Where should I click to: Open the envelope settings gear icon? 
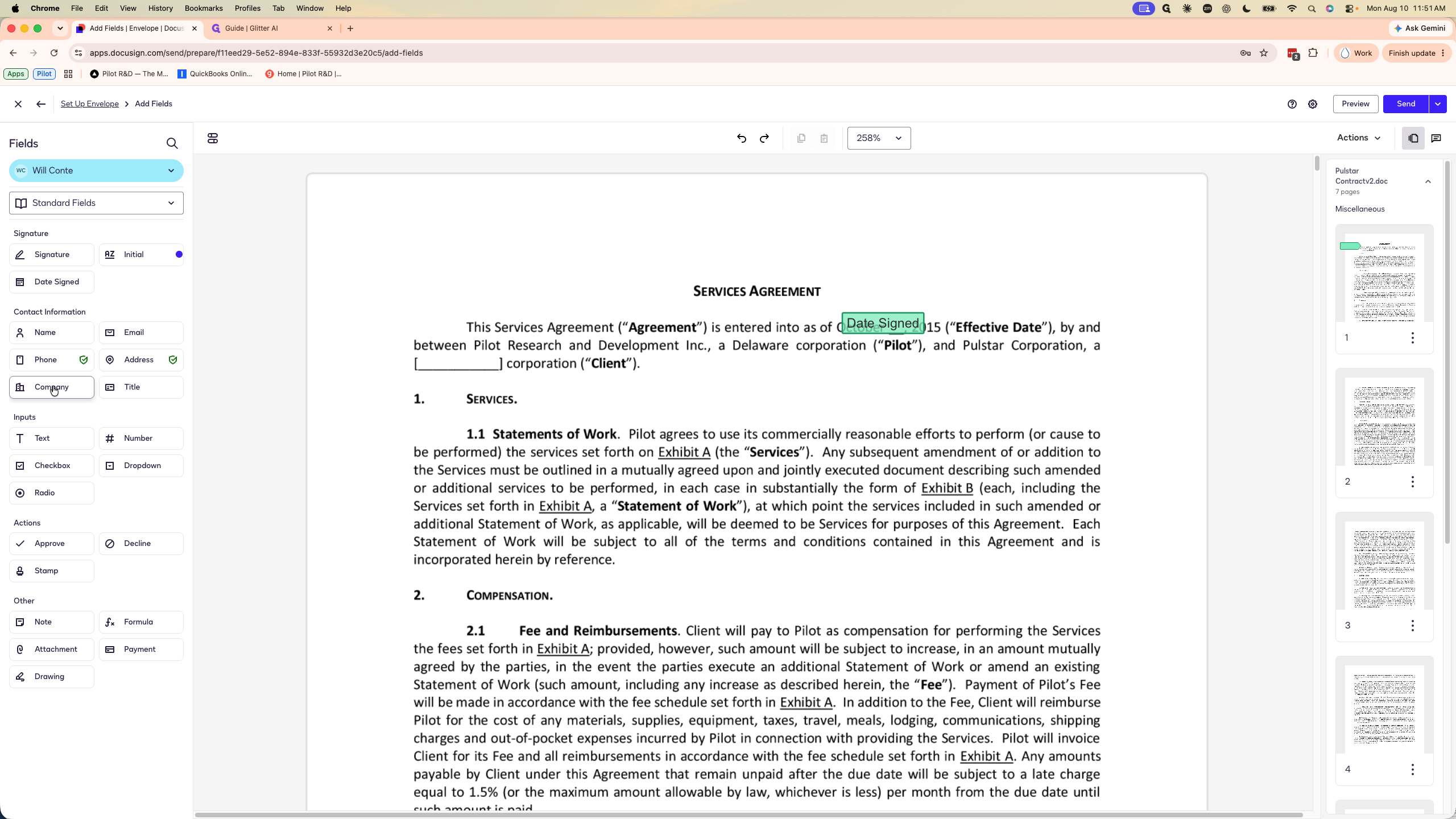pyautogui.click(x=1313, y=104)
